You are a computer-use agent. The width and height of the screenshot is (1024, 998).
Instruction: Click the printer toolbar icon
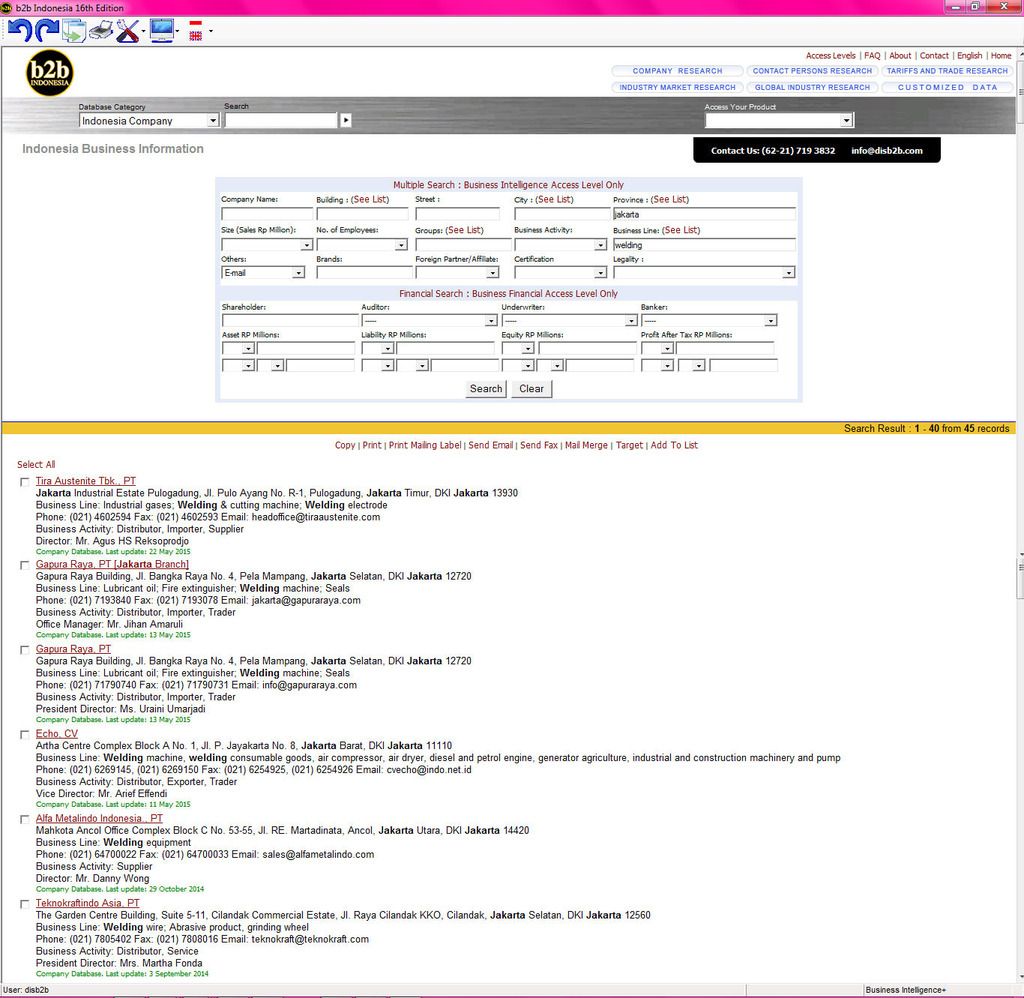(101, 31)
